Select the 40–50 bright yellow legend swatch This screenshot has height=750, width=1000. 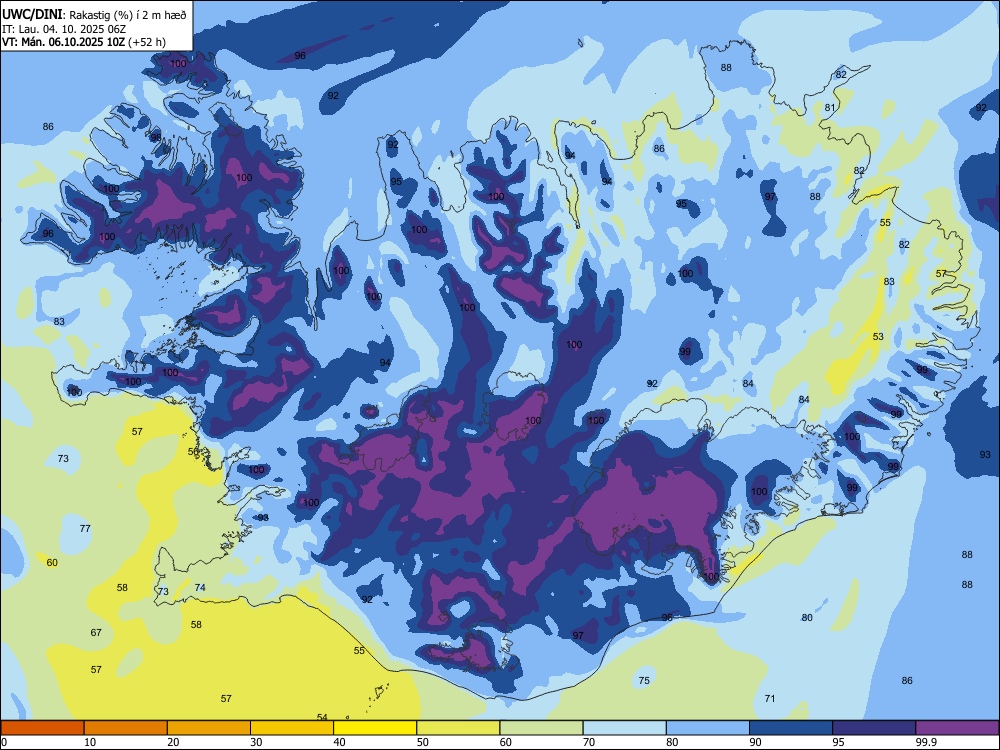pyautogui.click(x=375, y=728)
